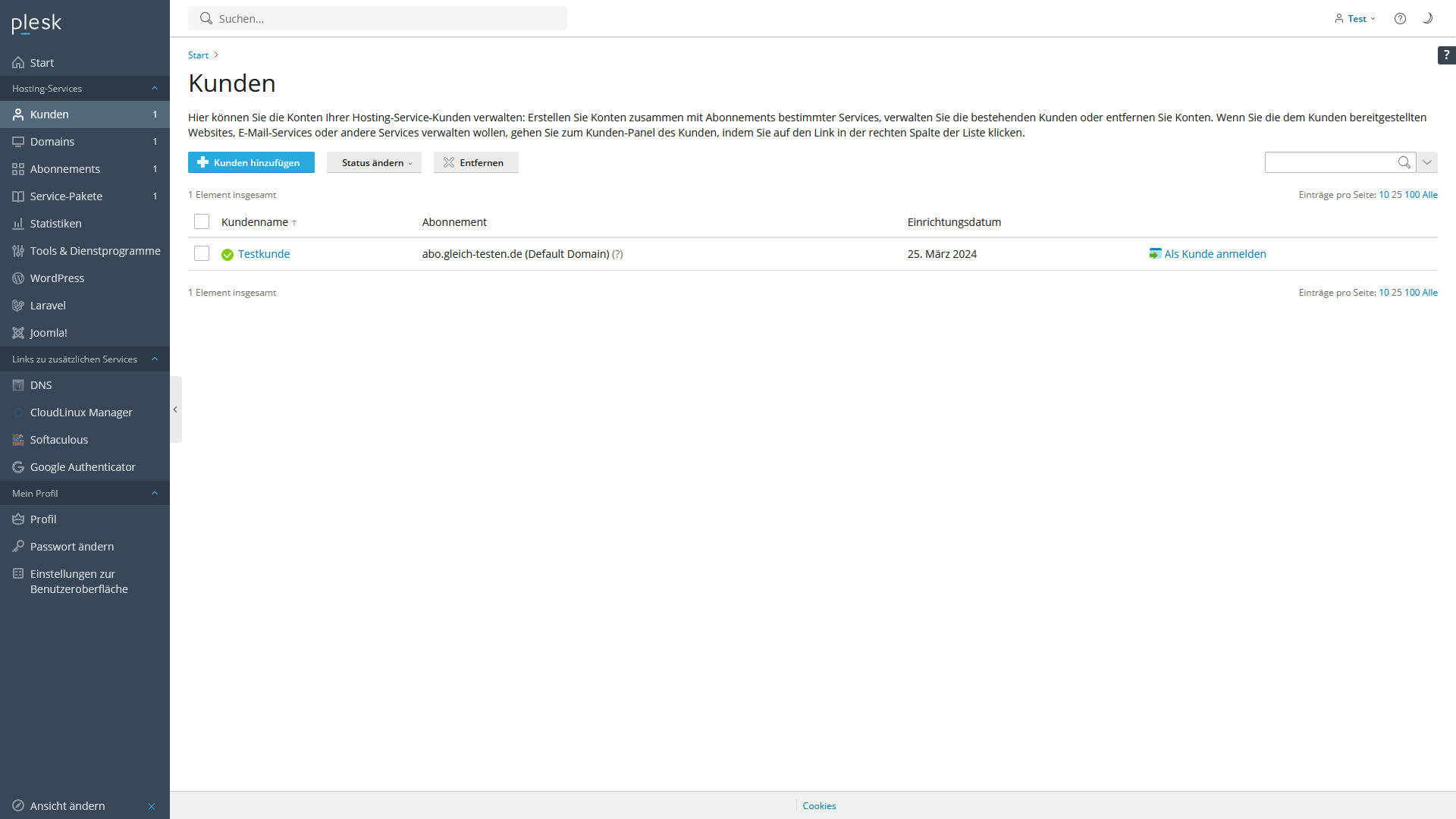Go to WordPress in the sidebar

57,278
